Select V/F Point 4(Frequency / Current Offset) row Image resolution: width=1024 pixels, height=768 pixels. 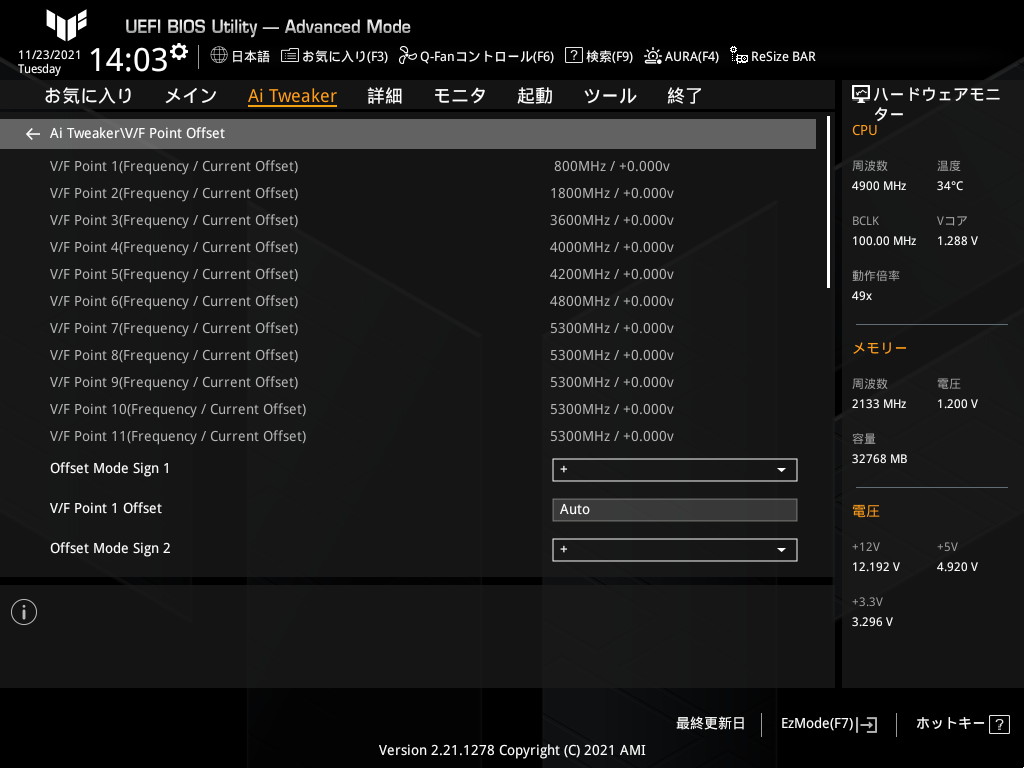tap(408, 248)
